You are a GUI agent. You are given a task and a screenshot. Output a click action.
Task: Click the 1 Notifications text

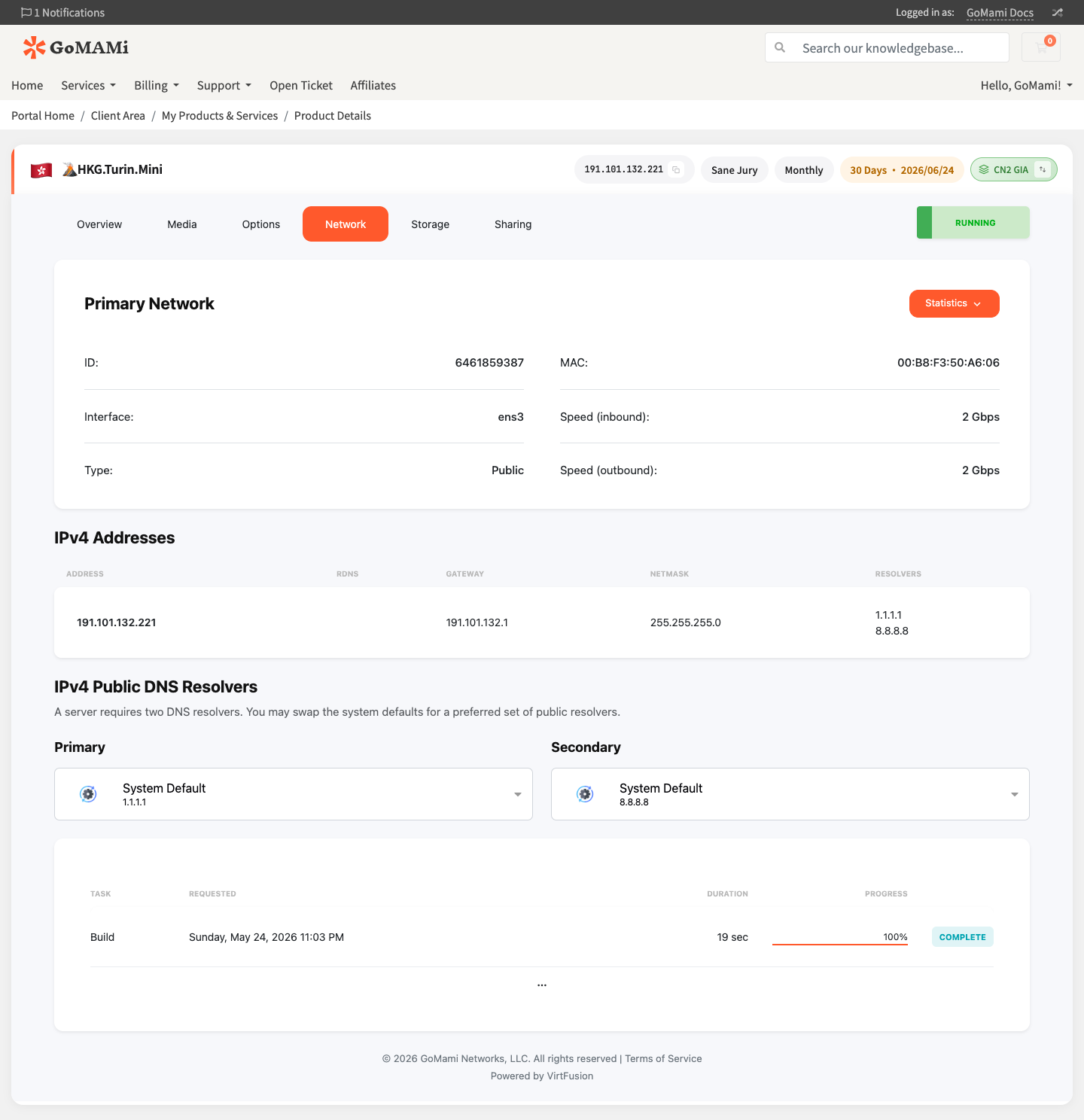[69, 13]
